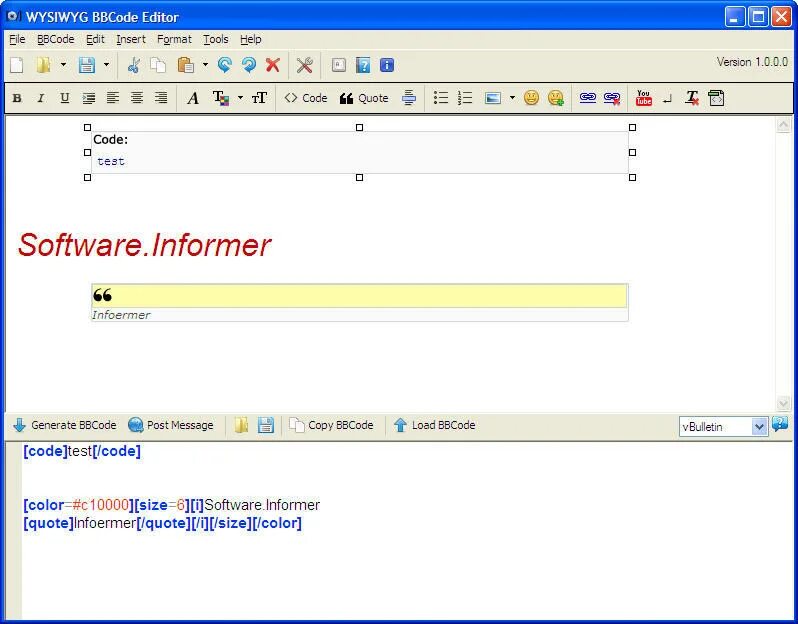Open the Edit menu
The image size is (798, 624).
[x=95, y=39]
